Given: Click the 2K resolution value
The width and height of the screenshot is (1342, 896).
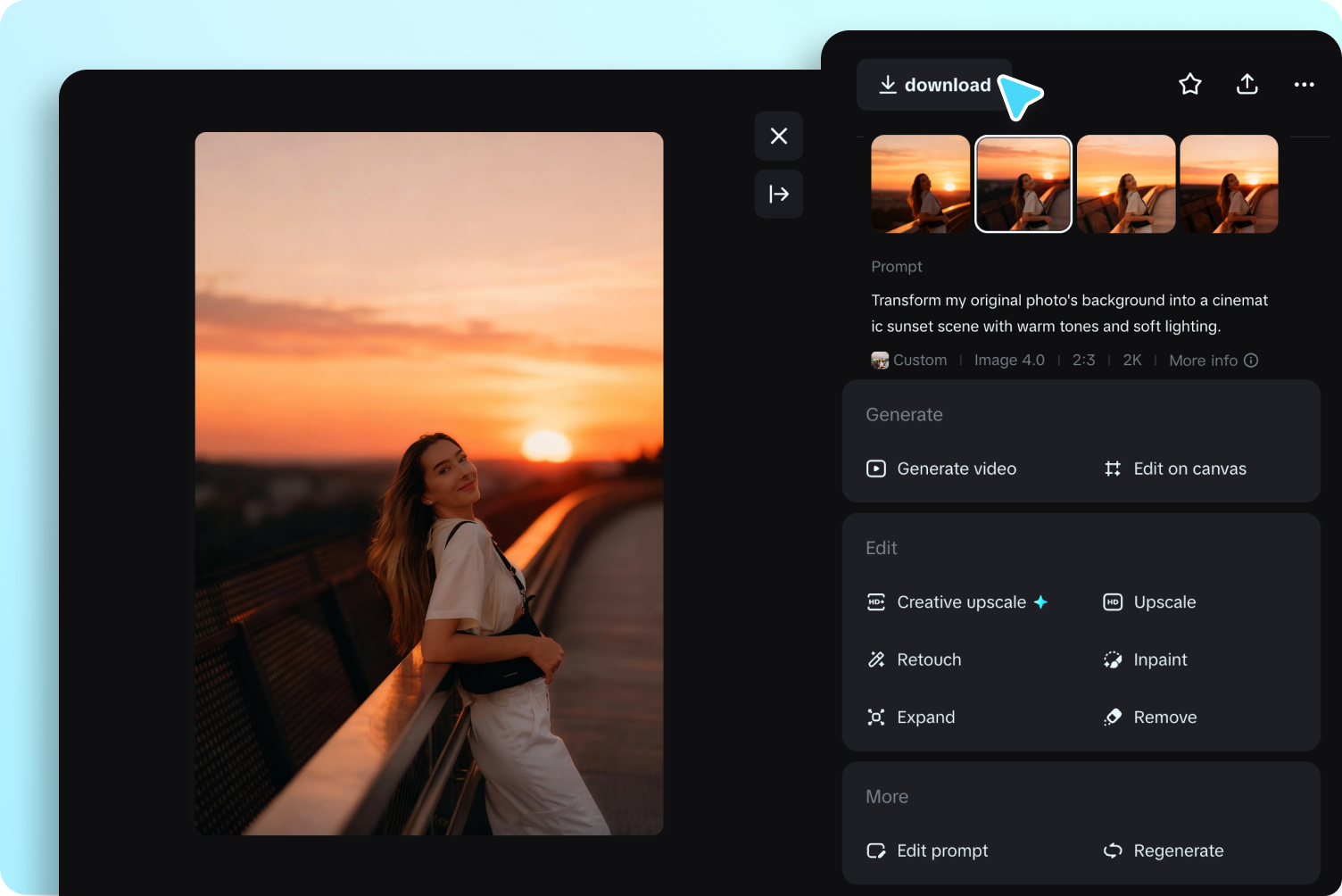Looking at the screenshot, I should tap(1132, 361).
